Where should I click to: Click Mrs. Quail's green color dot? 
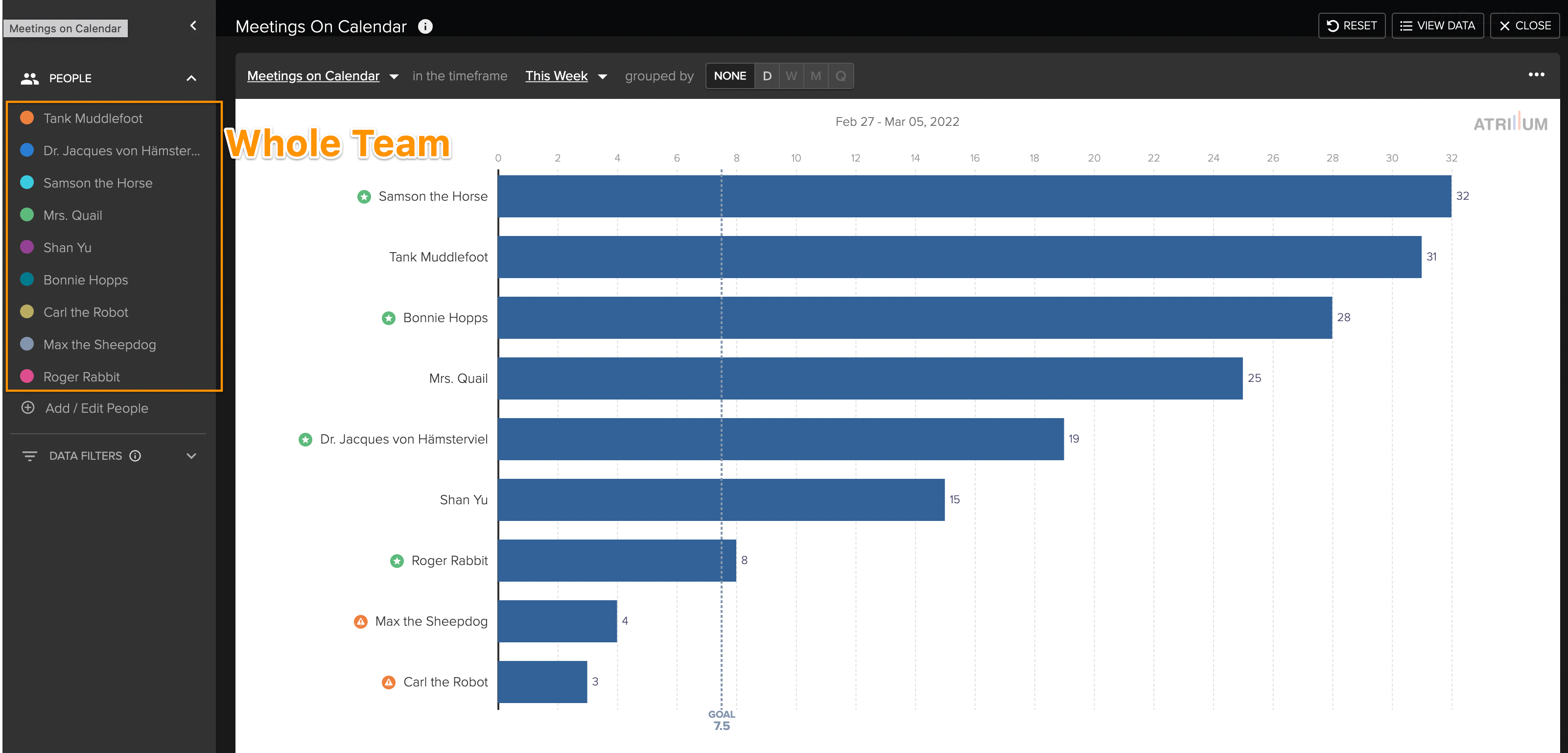[27, 214]
